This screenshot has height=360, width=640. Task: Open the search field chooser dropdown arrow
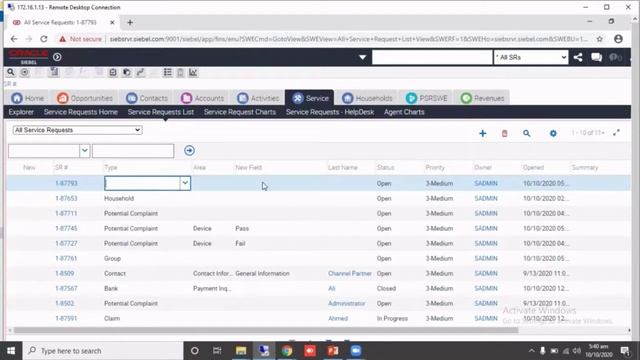pyautogui.click(x=84, y=151)
